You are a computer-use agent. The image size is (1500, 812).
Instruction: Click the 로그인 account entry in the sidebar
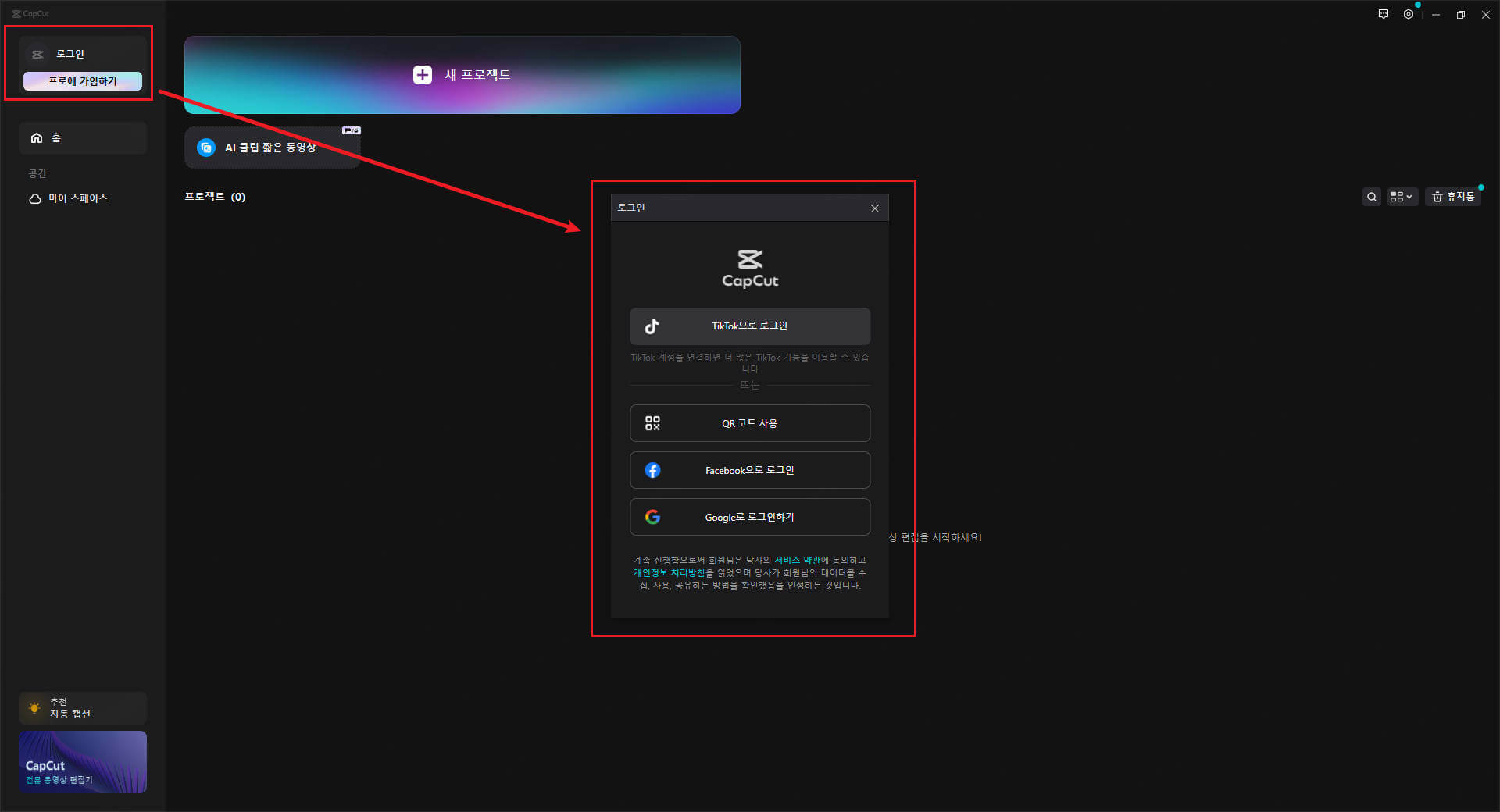(70, 54)
